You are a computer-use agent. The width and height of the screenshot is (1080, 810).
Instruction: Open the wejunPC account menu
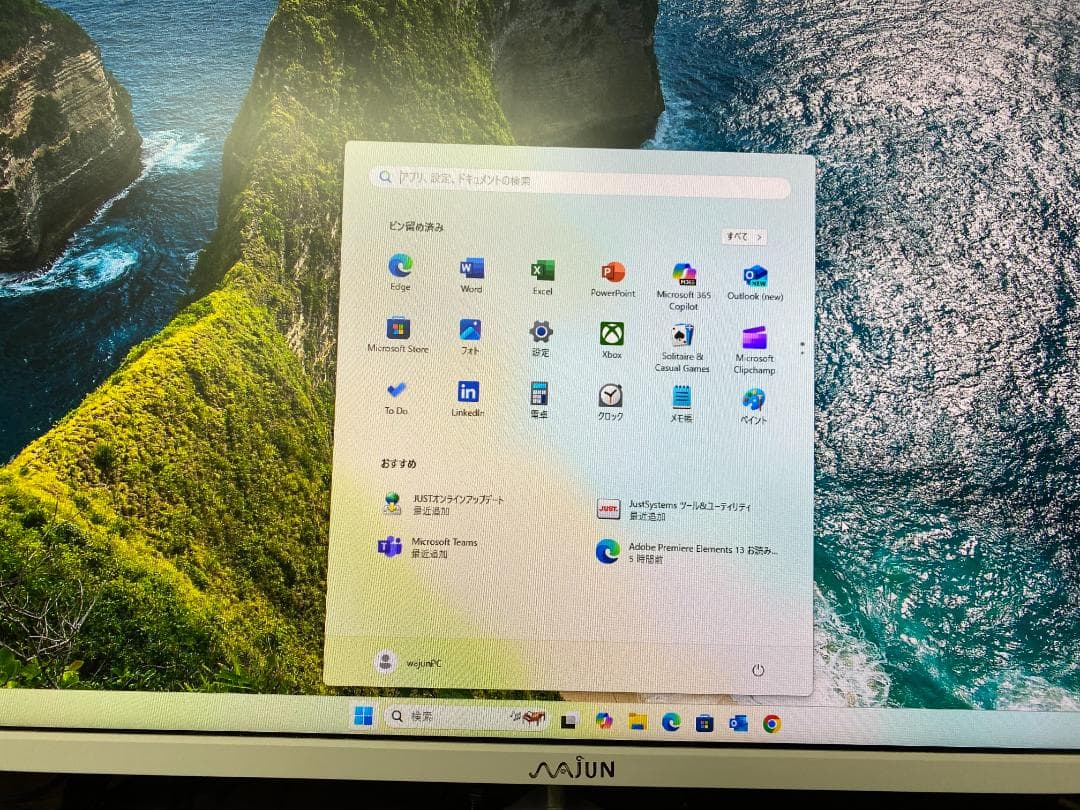click(408, 662)
